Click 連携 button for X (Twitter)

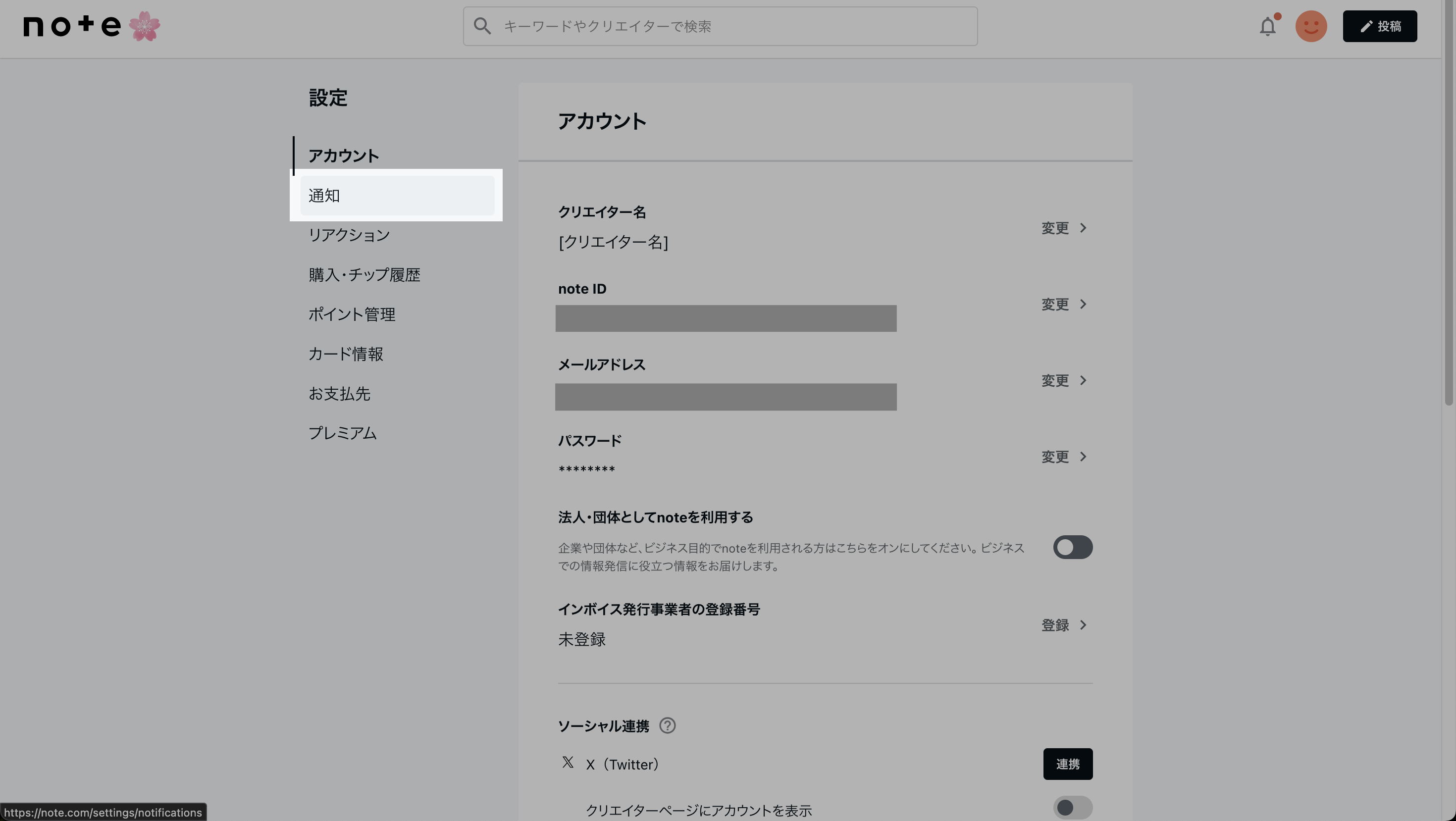tap(1068, 764)
